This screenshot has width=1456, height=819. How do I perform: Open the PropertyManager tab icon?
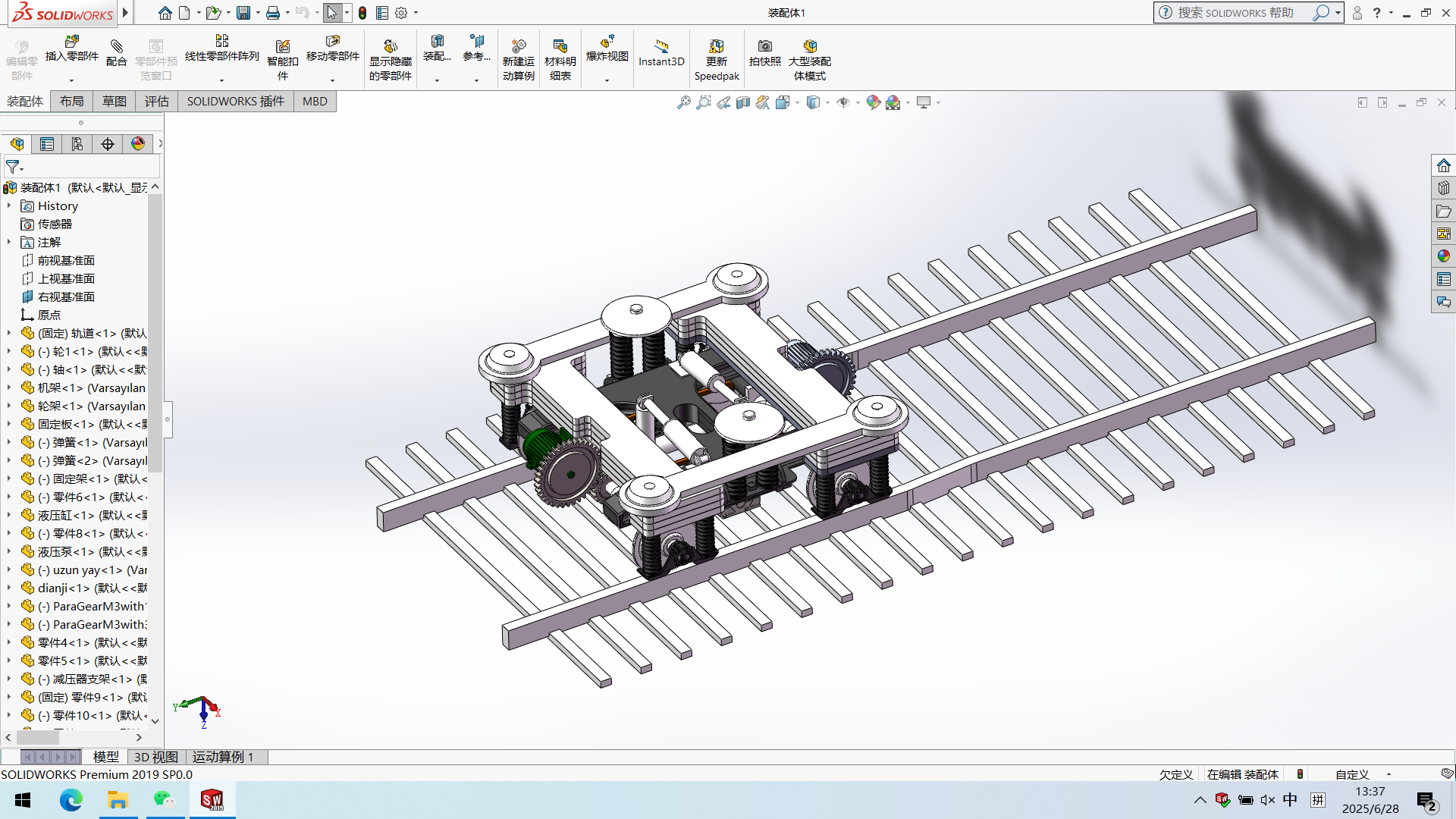(x=47, y=144)
